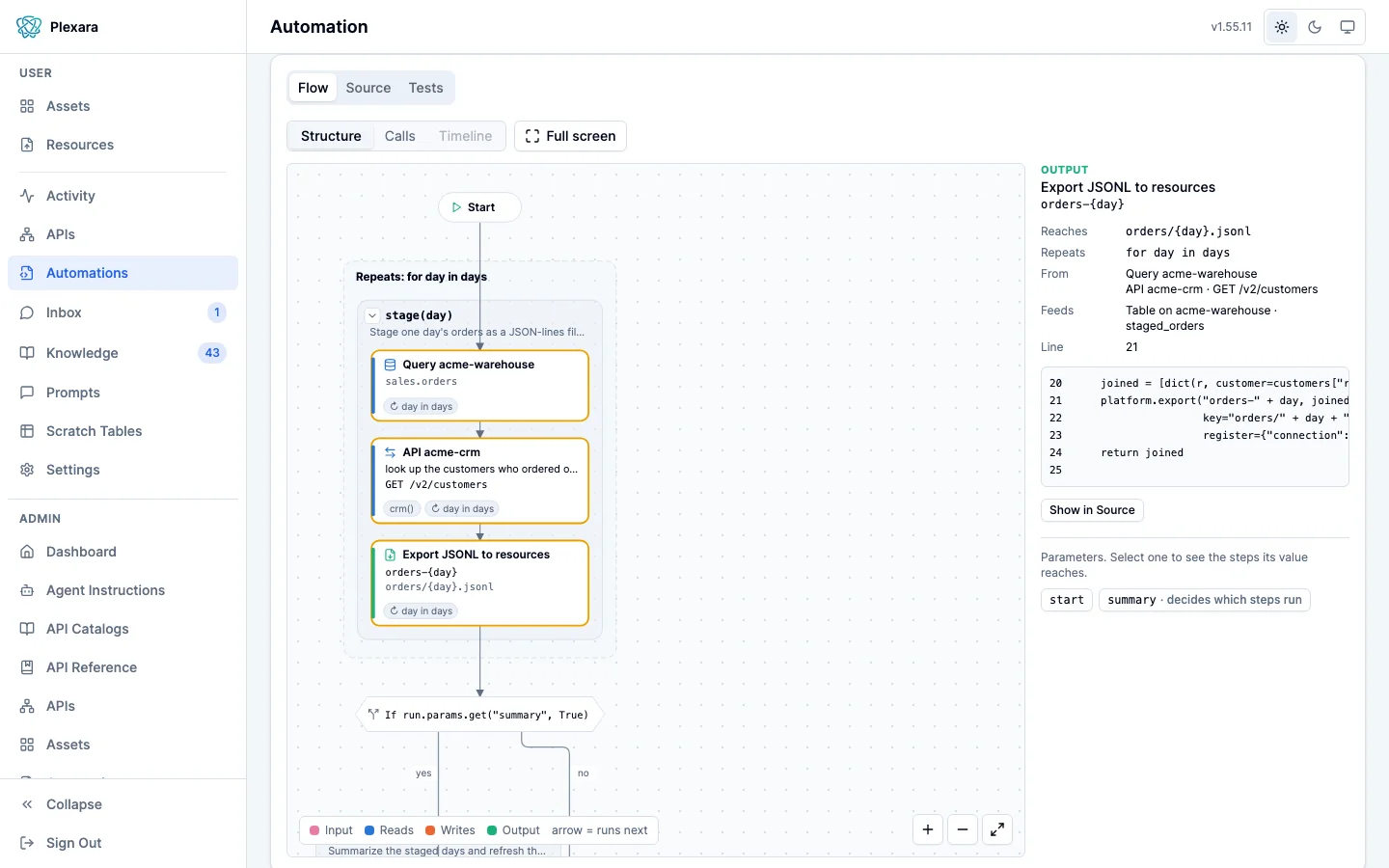Switch to the Source tab
The image size is (1389, 868).
pyautogui.click(x=368, y=88)
